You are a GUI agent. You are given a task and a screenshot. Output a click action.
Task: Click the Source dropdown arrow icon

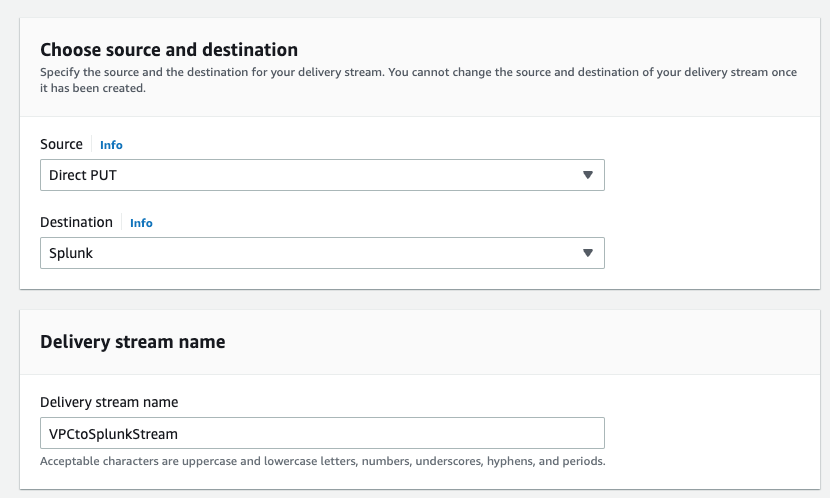click(588, 175)
